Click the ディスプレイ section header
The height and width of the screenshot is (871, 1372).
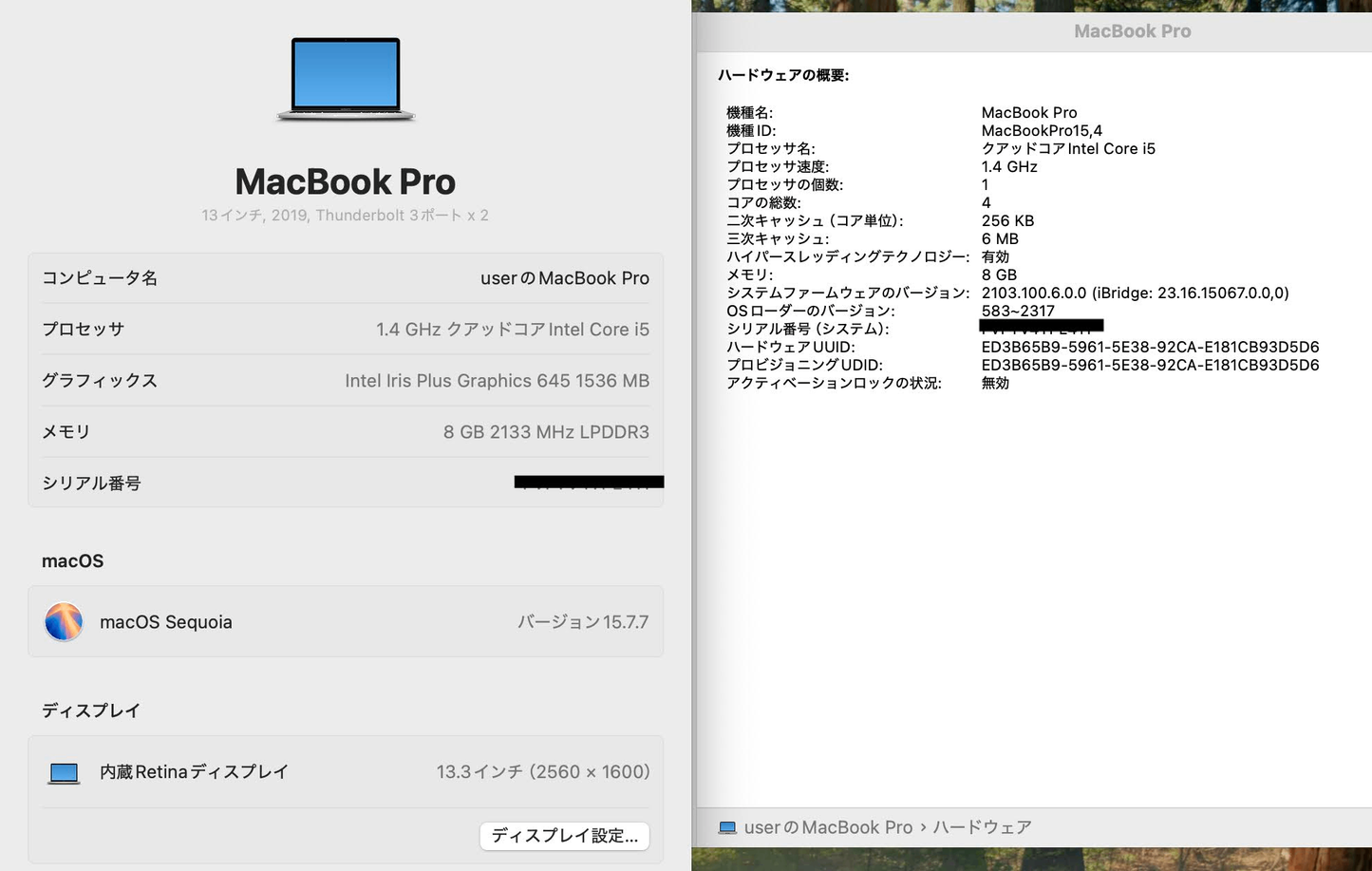[91, 710]
